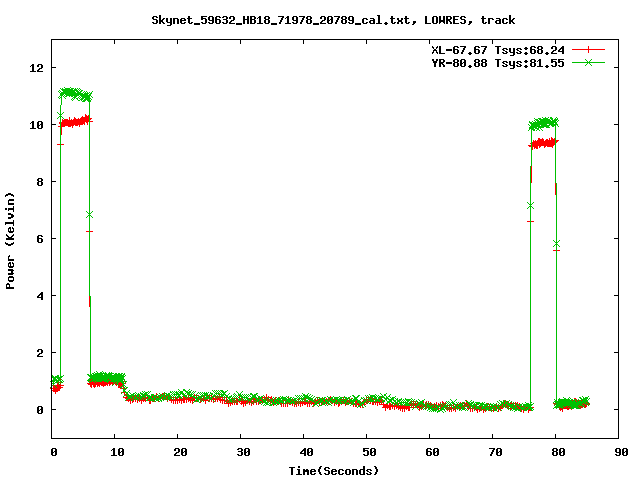Click the y-axis tick label 6
Image resolution: width=640 pixels, height=480 pixels.
(40, 239)
